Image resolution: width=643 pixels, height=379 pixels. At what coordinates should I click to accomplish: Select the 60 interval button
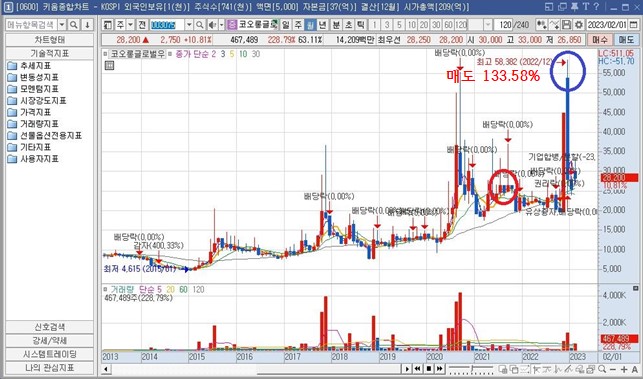point(449,25)
